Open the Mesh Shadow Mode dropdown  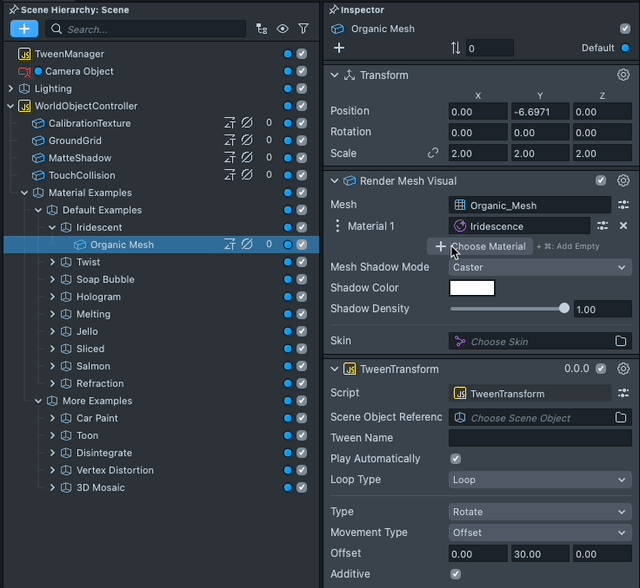540,267
